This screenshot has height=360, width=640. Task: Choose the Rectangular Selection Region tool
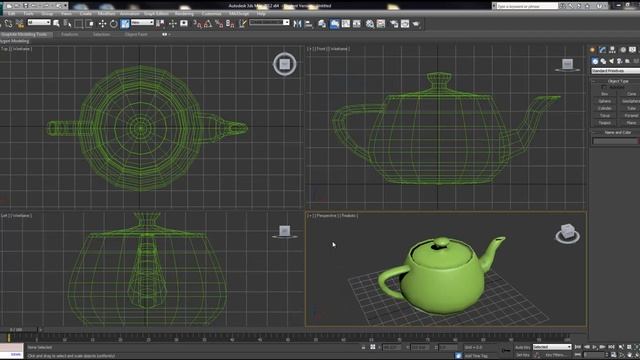[79, 24]
